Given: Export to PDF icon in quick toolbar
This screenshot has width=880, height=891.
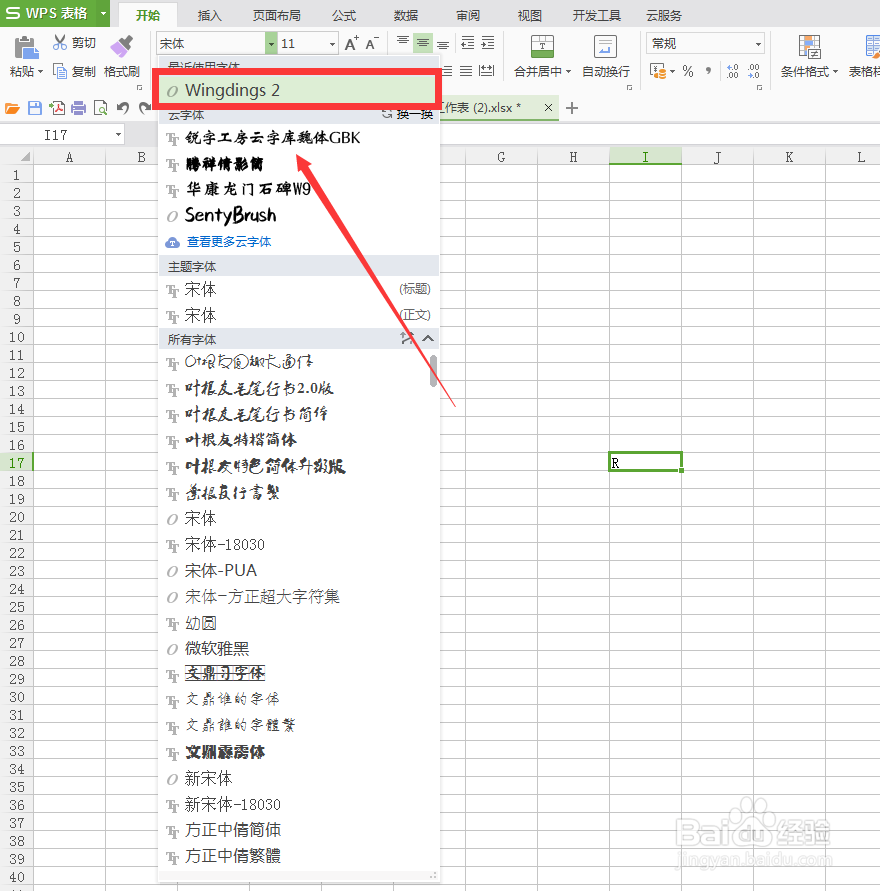Looking at the screenshot, I should tap(57, 108).
